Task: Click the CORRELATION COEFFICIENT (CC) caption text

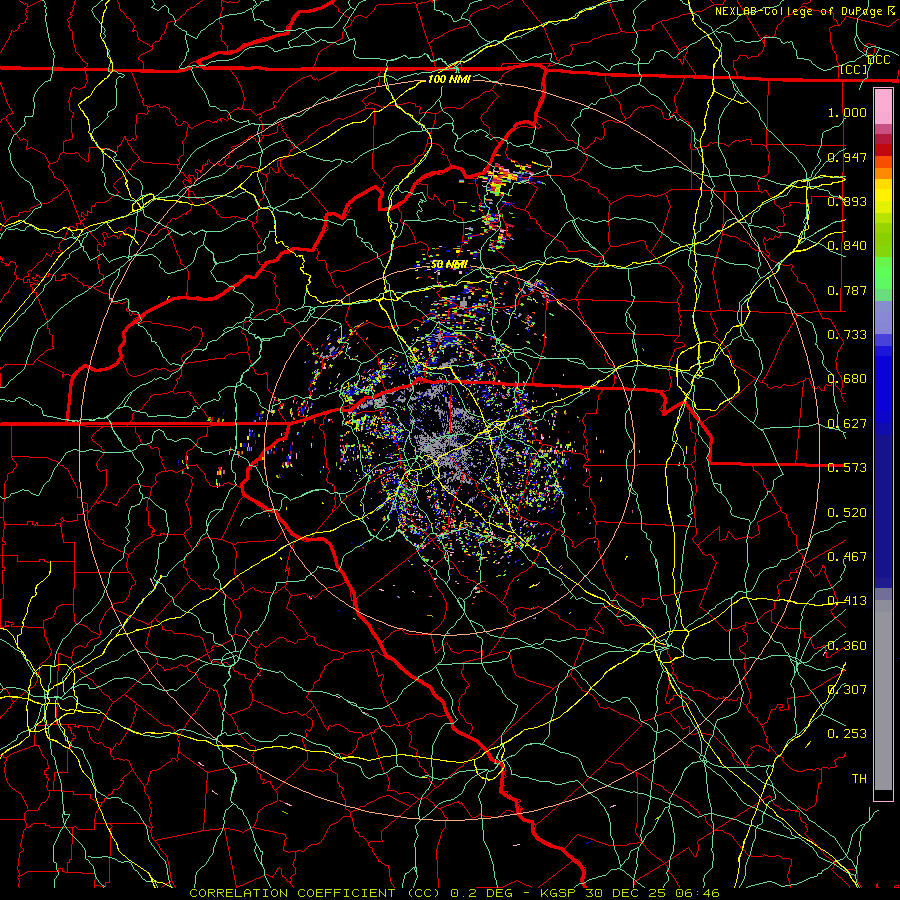Action: point(315,893)
